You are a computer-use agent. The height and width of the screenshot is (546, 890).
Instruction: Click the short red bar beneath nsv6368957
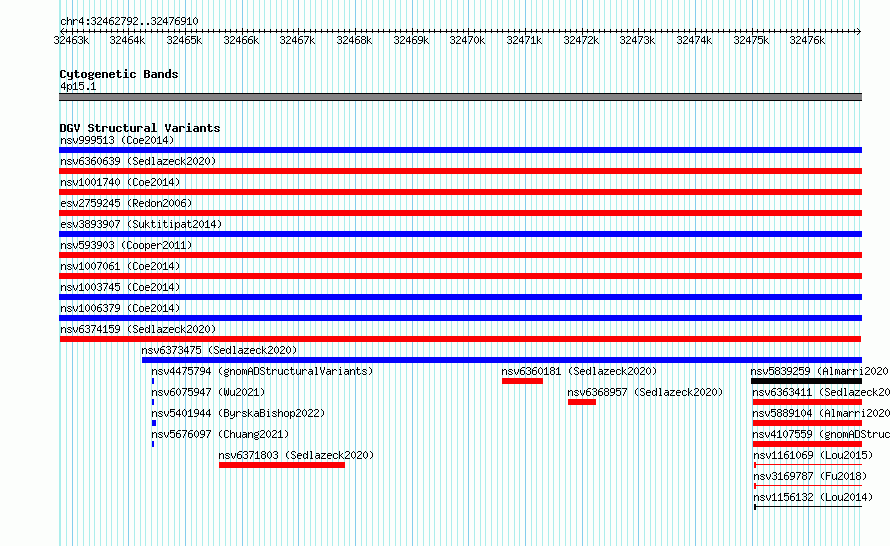582,402
